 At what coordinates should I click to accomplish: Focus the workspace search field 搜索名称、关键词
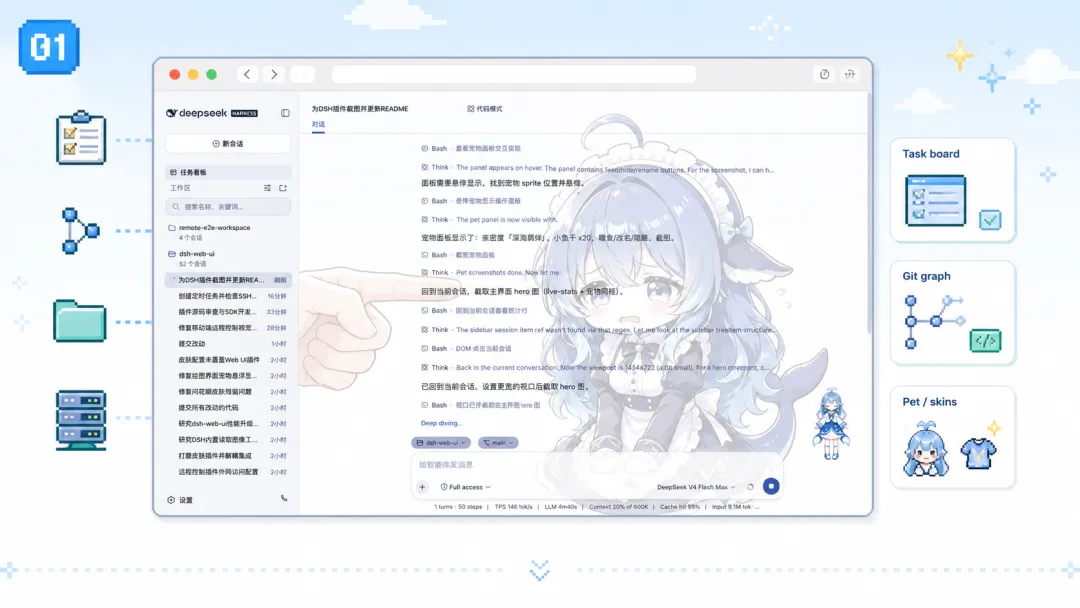pyautogui.click(x=228, y=207)
